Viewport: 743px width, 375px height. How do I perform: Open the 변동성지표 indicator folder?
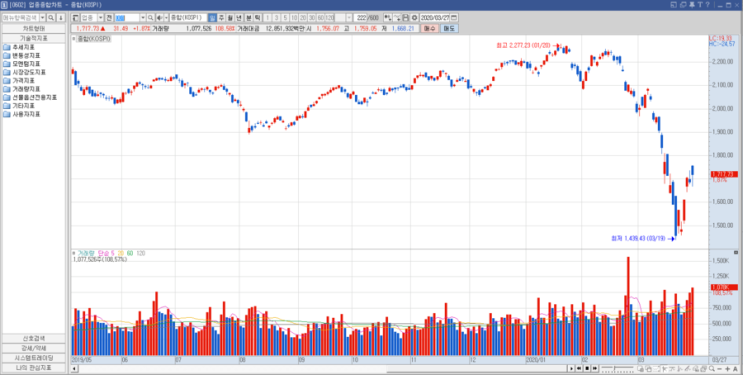pos(22,55)
